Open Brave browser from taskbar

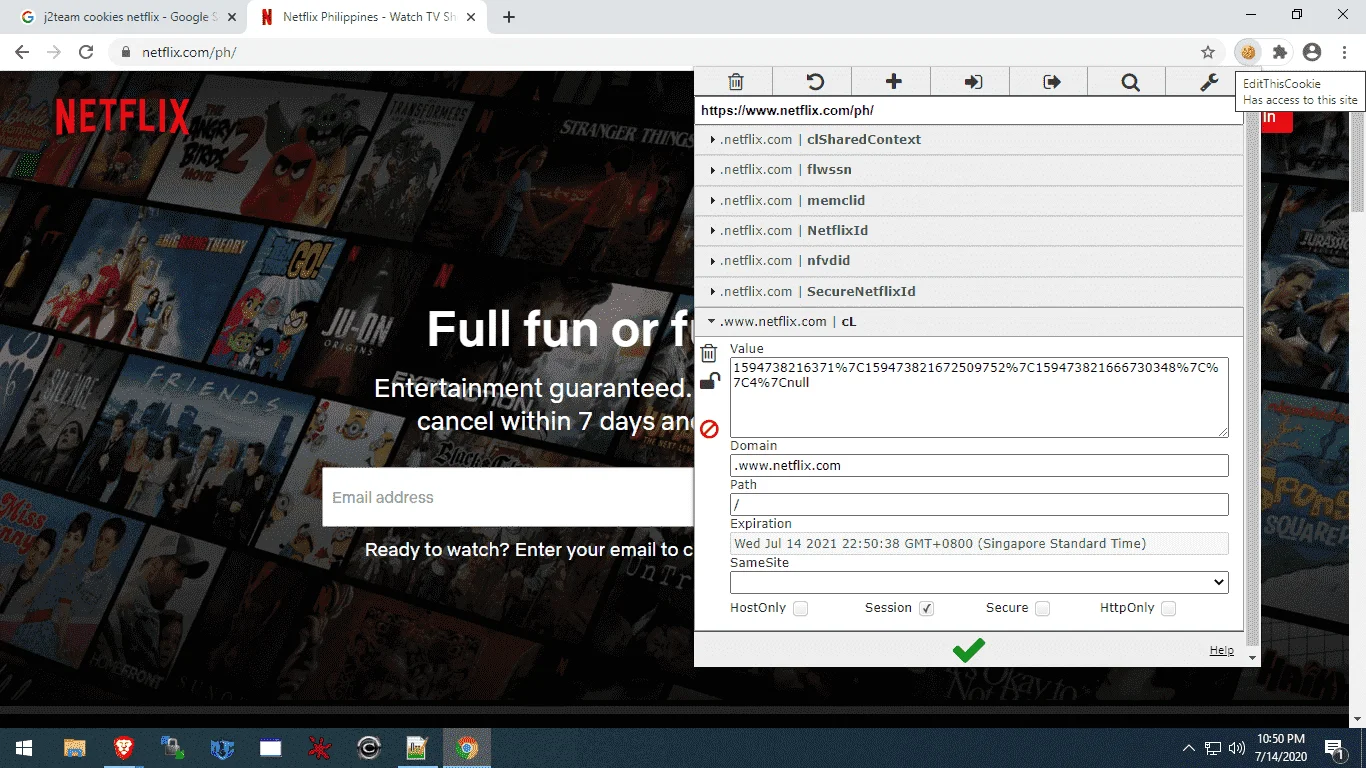click(x=124, y=748)
